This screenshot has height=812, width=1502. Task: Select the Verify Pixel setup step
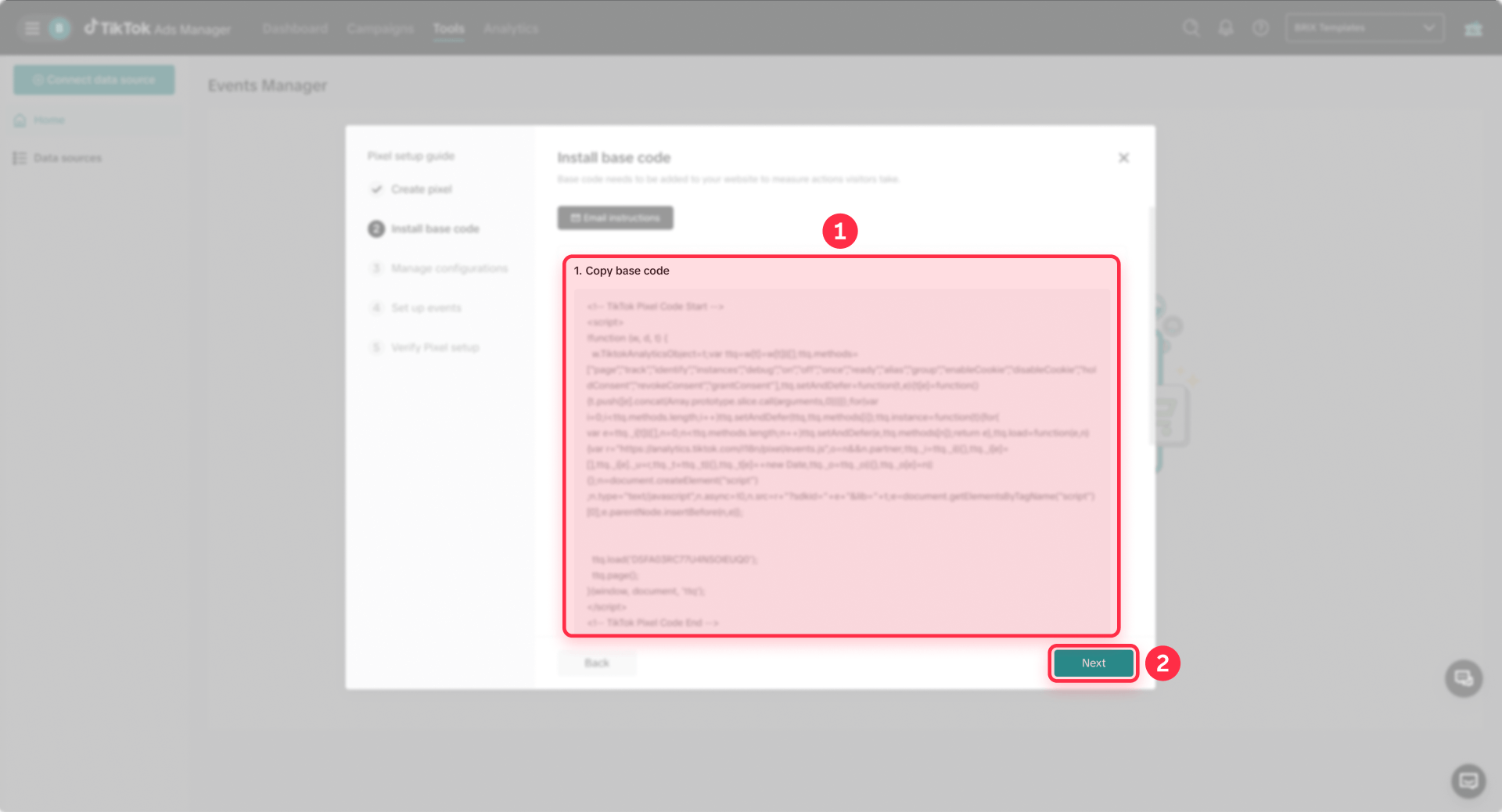click(424, 347)
